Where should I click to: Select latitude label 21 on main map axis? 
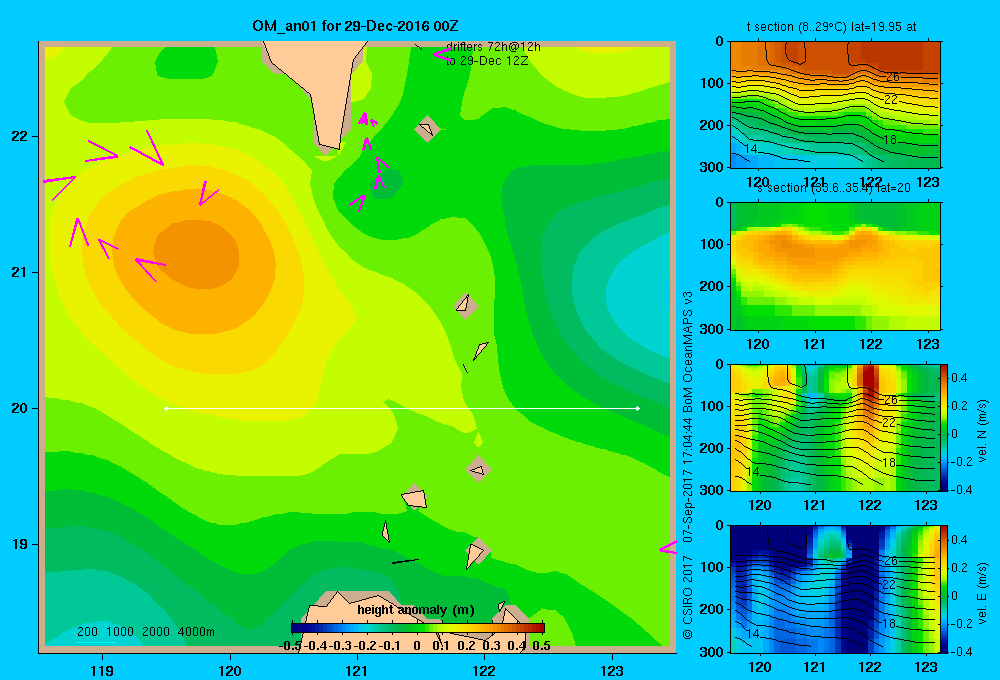(x=20, y=272)
